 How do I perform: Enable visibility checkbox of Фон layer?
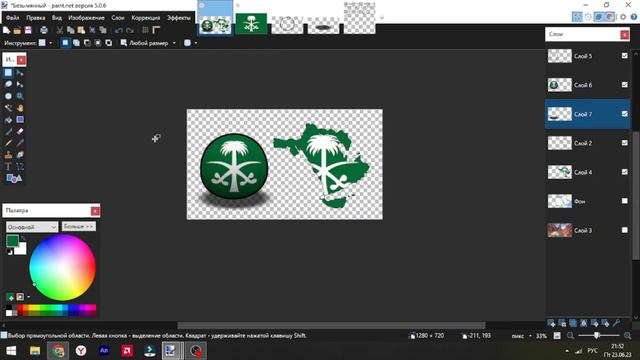[624, 201]
